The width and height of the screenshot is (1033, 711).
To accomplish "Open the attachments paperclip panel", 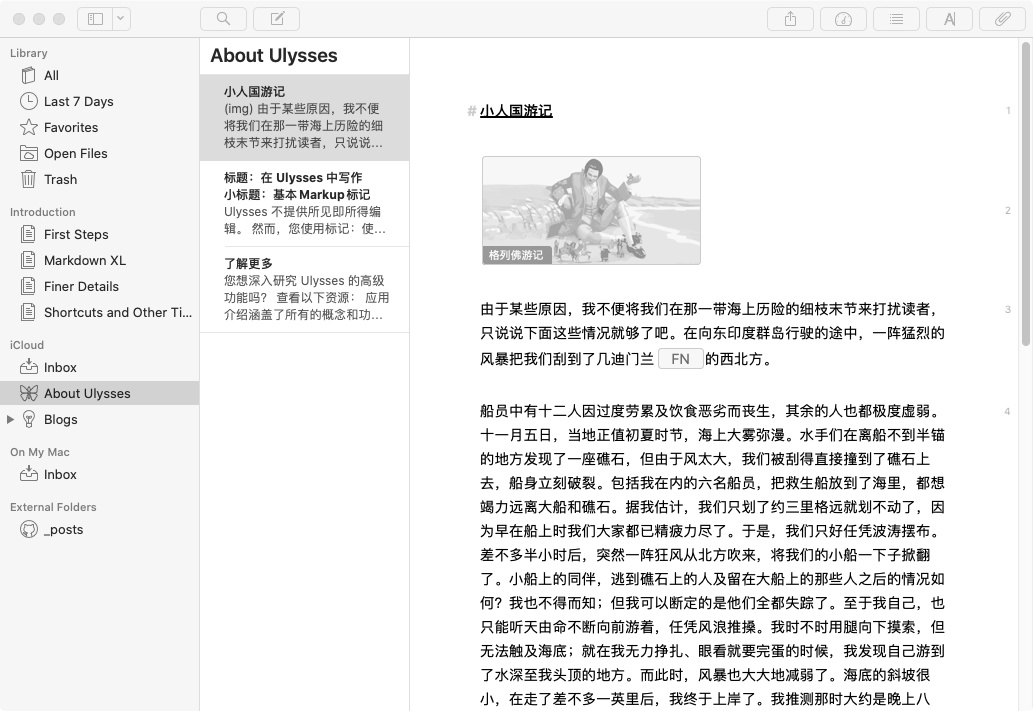I will coord(1003,19).
